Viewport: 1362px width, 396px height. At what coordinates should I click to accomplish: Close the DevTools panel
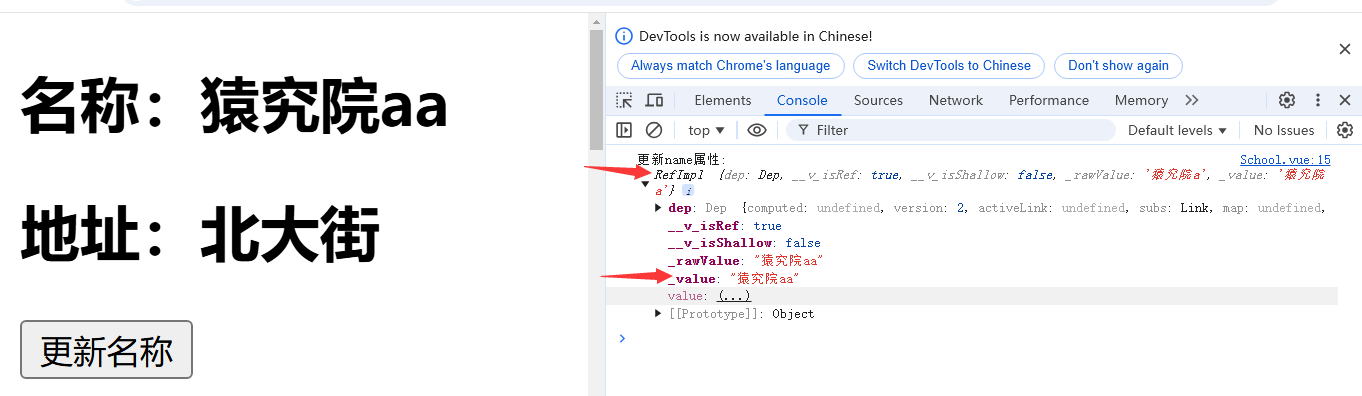point(1345,100)
